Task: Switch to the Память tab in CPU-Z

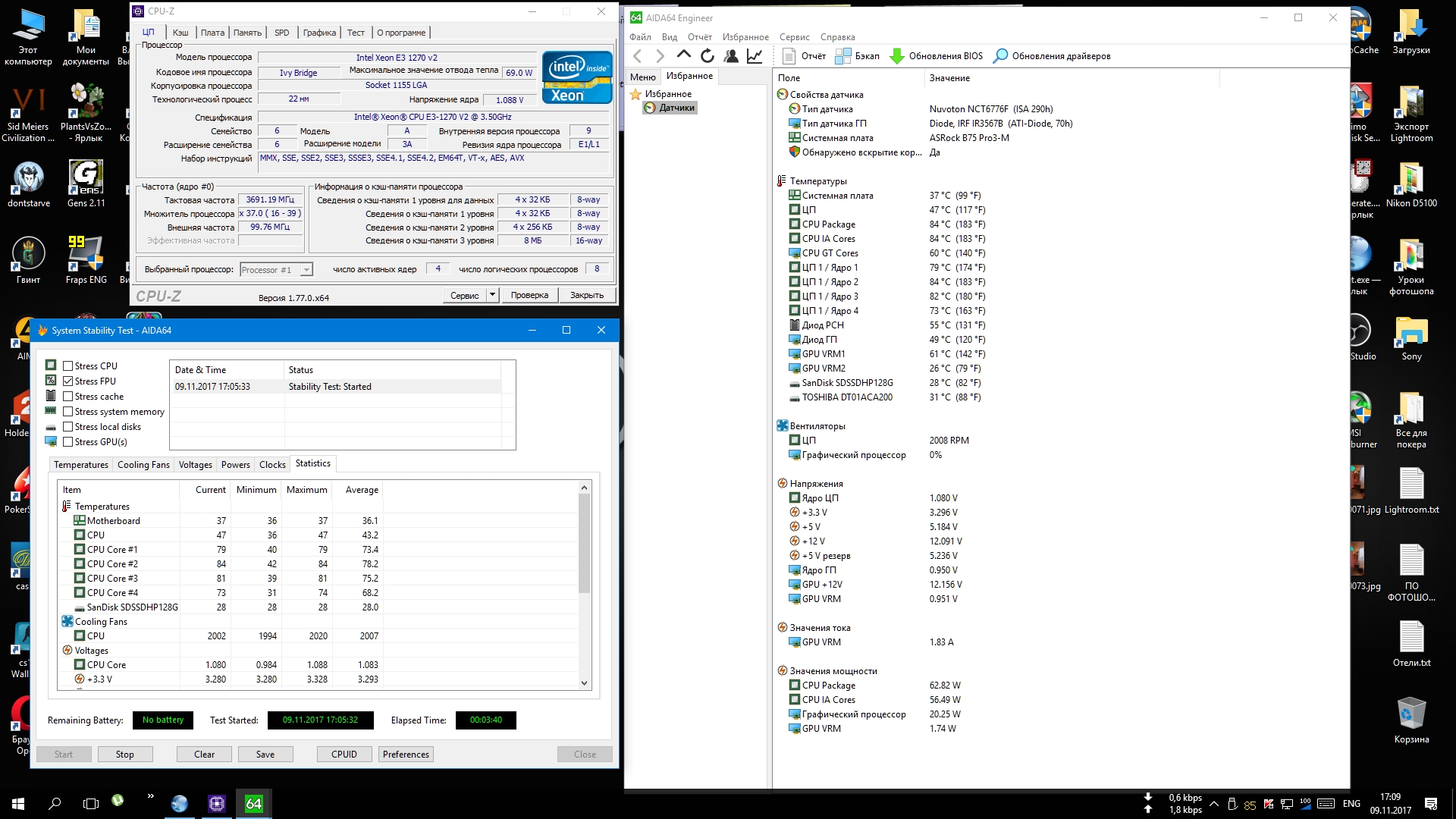Action: [x=247, y=33]
